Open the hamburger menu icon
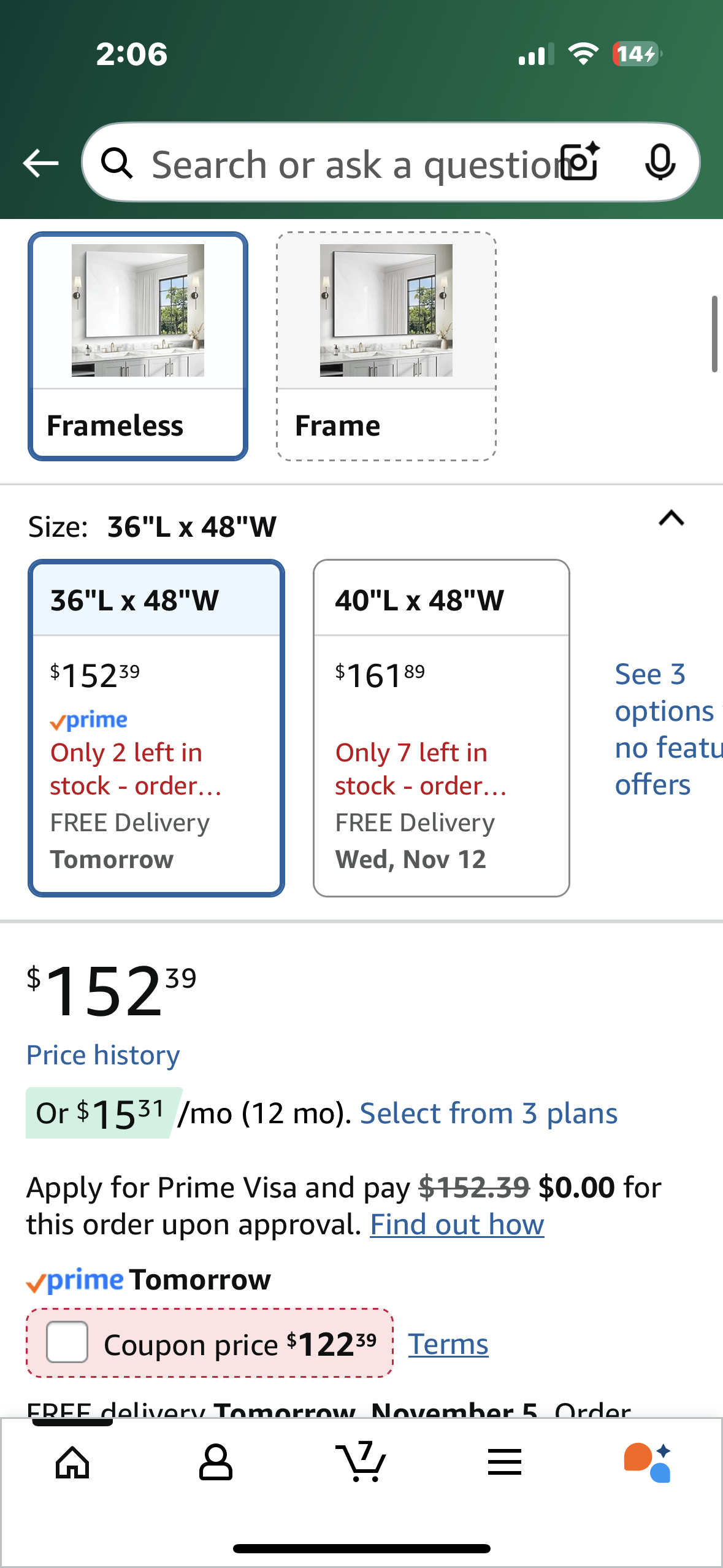The height and width of the screenshot is (1568, 723). point(505,1462)
